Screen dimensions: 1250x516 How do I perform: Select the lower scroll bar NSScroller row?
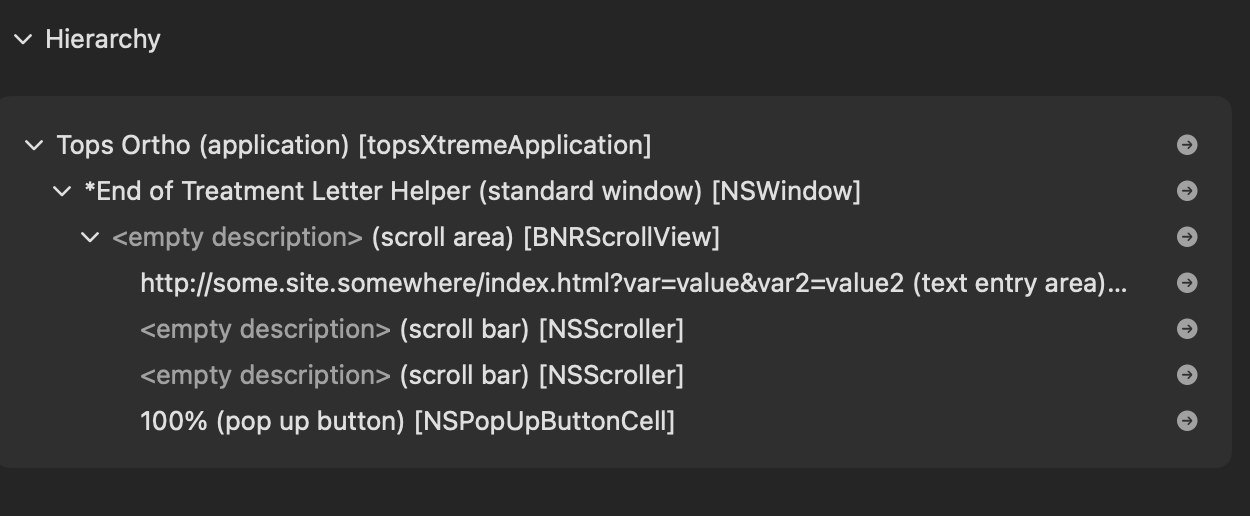(411, 375)
